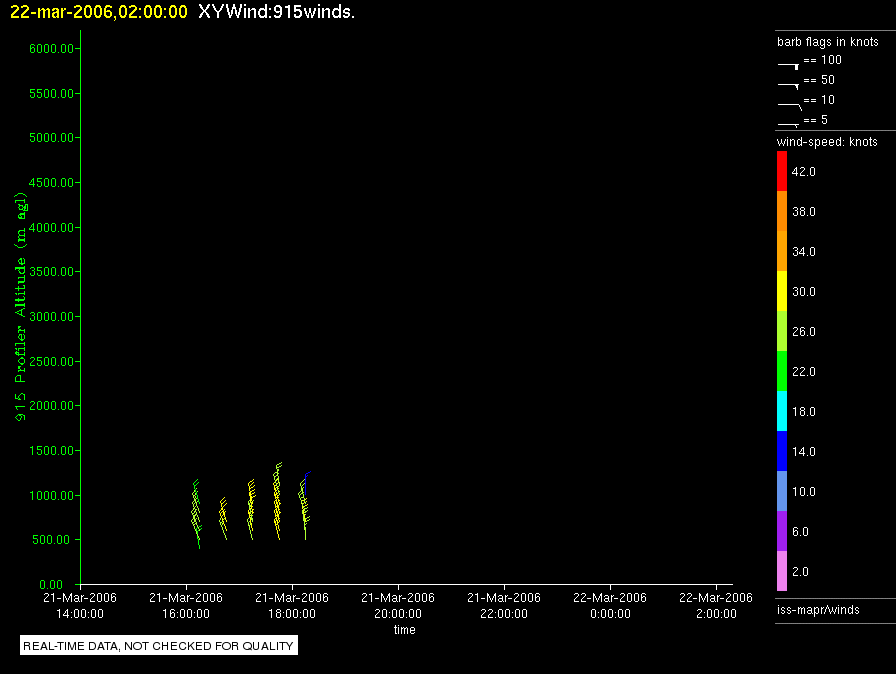Click the 'barb flags in knots' legend heading

tap(827, 42)
